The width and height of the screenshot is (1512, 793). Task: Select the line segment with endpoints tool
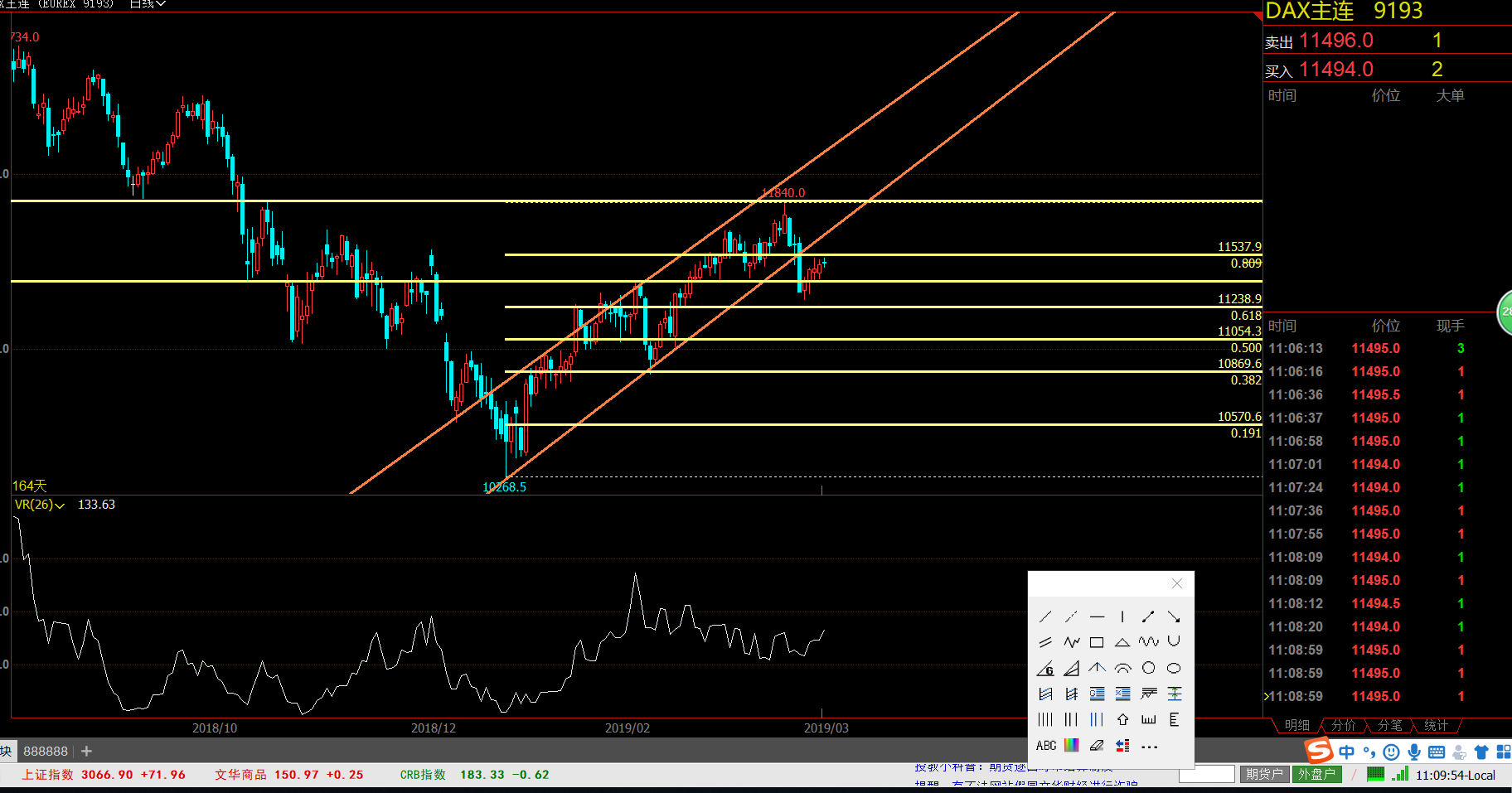pyautogui.click(x=1148, y=617)
